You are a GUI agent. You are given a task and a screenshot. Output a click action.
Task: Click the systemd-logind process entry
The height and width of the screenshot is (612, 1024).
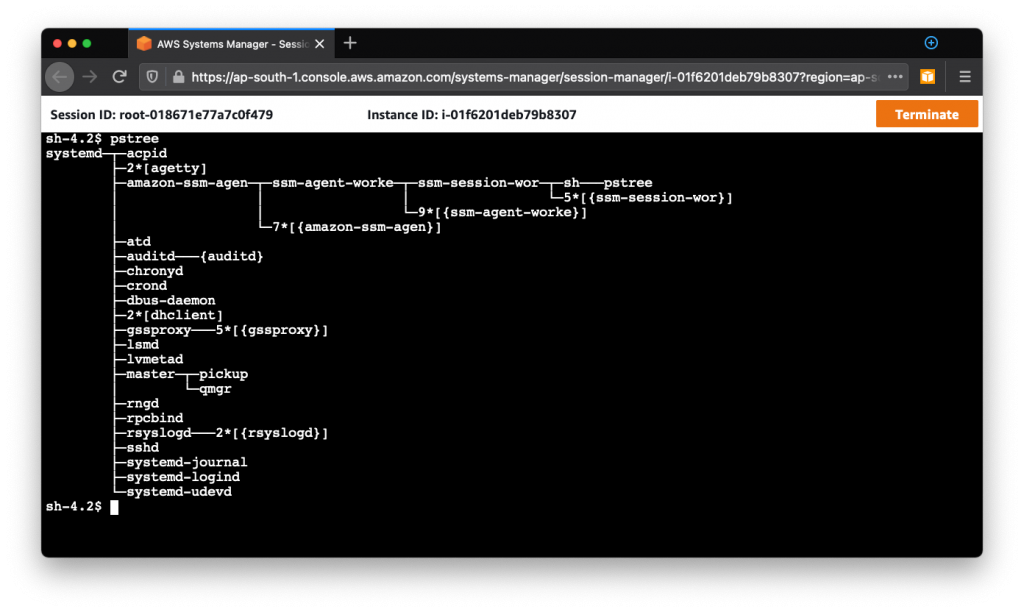[183, 477]
